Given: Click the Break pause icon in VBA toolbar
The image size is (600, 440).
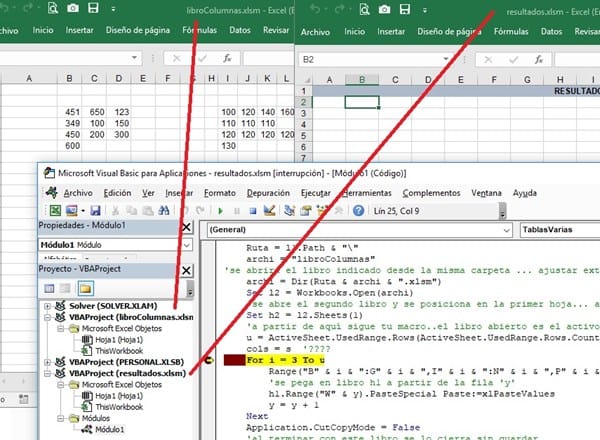Looking at the screenshot, I should coord(237,211).
